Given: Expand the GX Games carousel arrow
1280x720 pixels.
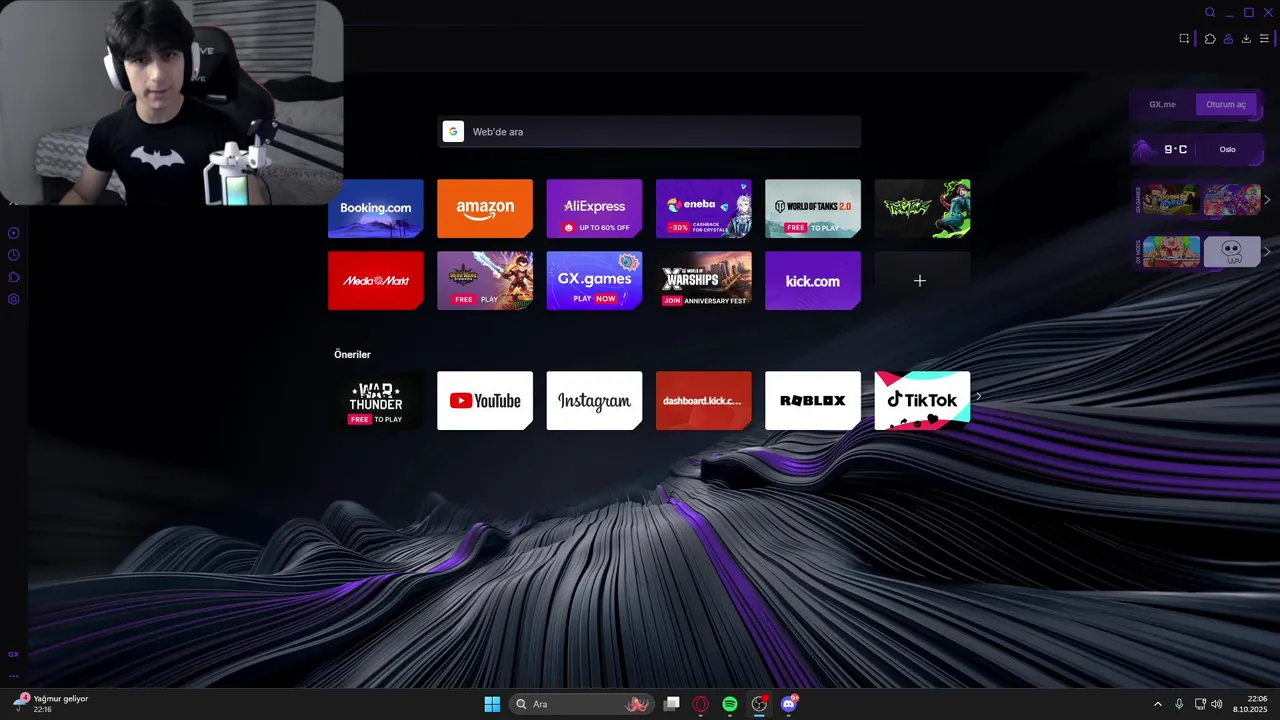Looking at the screenshot, I should [1268, 200].
